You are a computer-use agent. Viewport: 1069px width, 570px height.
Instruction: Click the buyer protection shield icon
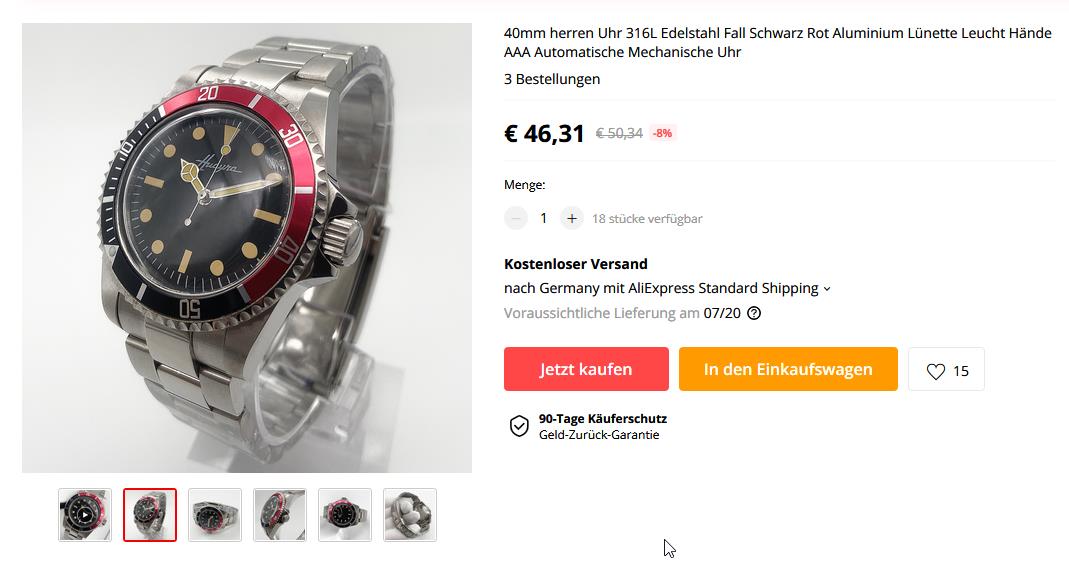(519, 426)
